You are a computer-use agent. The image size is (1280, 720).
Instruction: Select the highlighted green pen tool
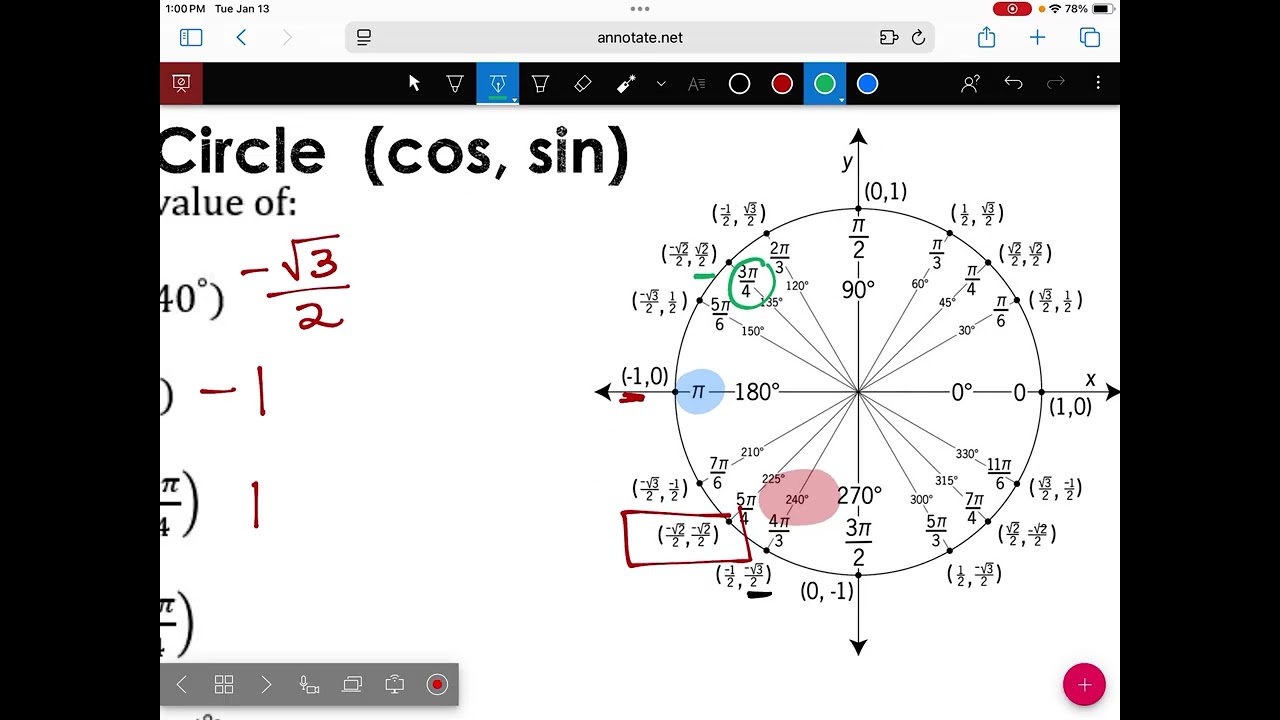pyautogui.click(x=497, y=84)
